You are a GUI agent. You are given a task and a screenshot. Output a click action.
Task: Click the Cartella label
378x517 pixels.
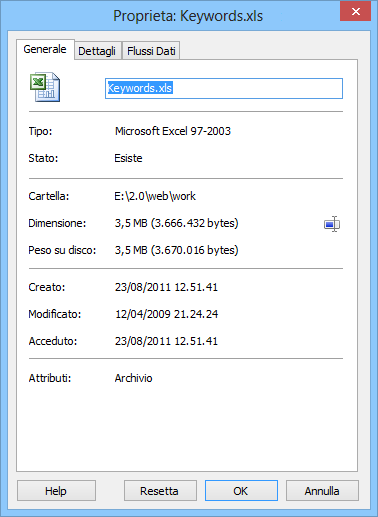coord(49,196)
